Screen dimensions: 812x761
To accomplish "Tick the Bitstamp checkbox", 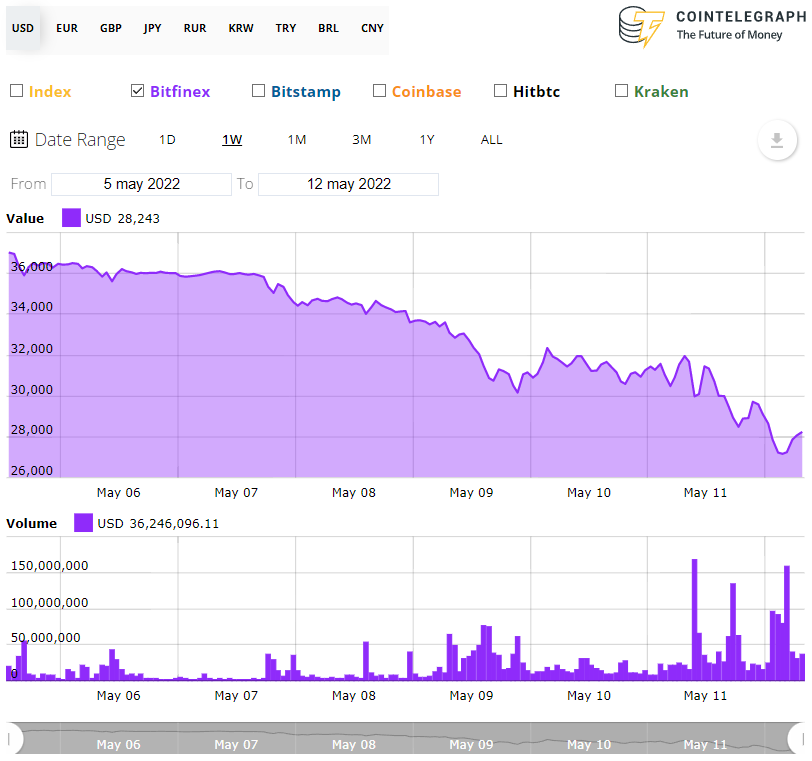I will 259,91.
